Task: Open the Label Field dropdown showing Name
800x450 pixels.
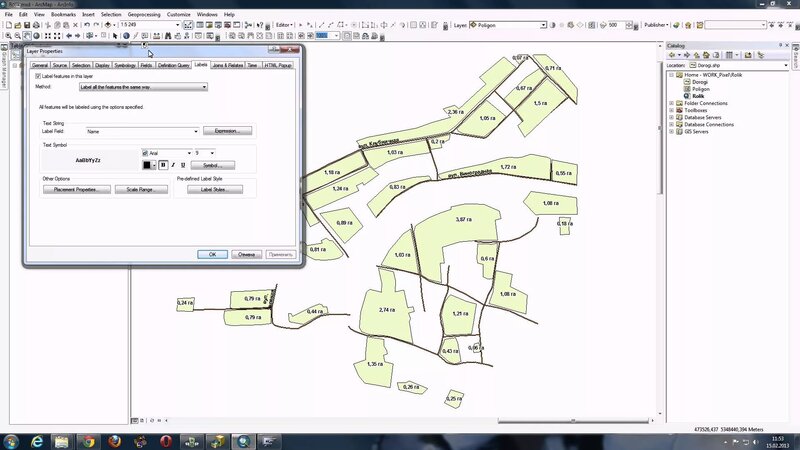Action: coord(142,132)
